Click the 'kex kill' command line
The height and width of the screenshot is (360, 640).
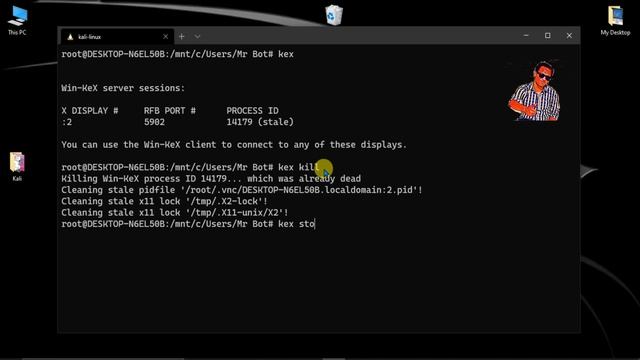click(190, 167)
